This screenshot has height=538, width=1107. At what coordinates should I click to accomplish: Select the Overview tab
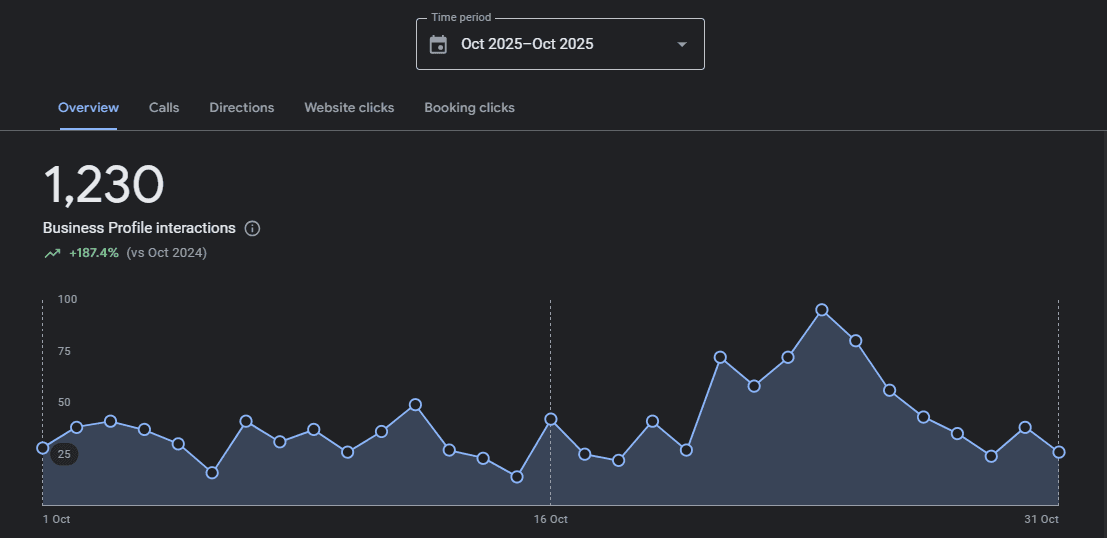(88, 108)
